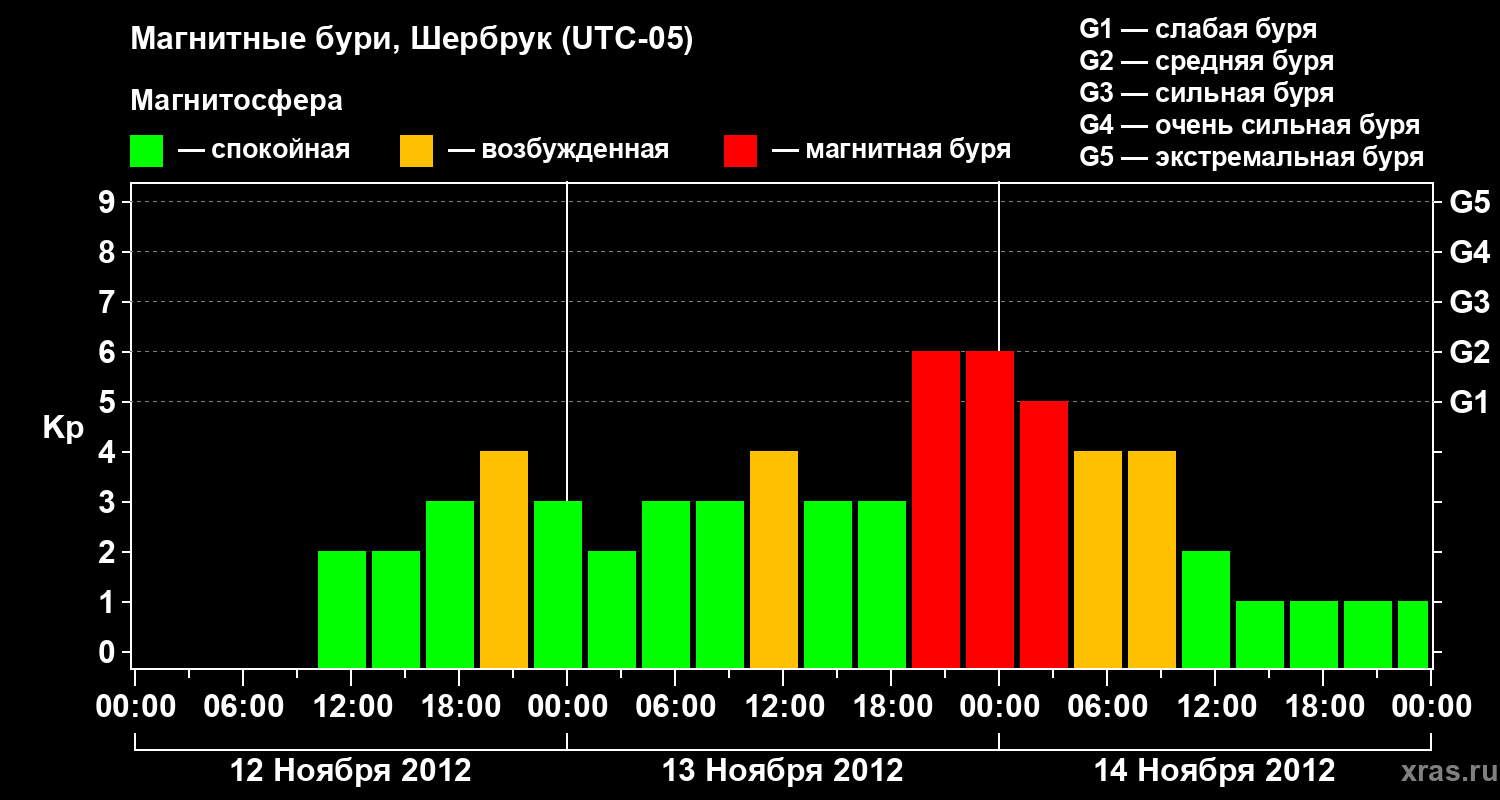Click the "12 Ноября 2012" date label
The width and height of the screenshot is (1500, 800).
click(351, 770)
